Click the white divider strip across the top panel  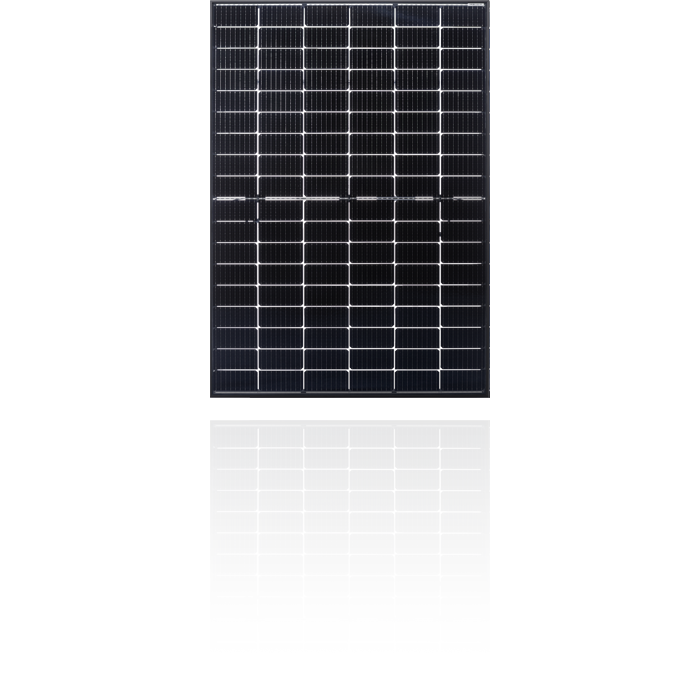[x=350, y=199]
